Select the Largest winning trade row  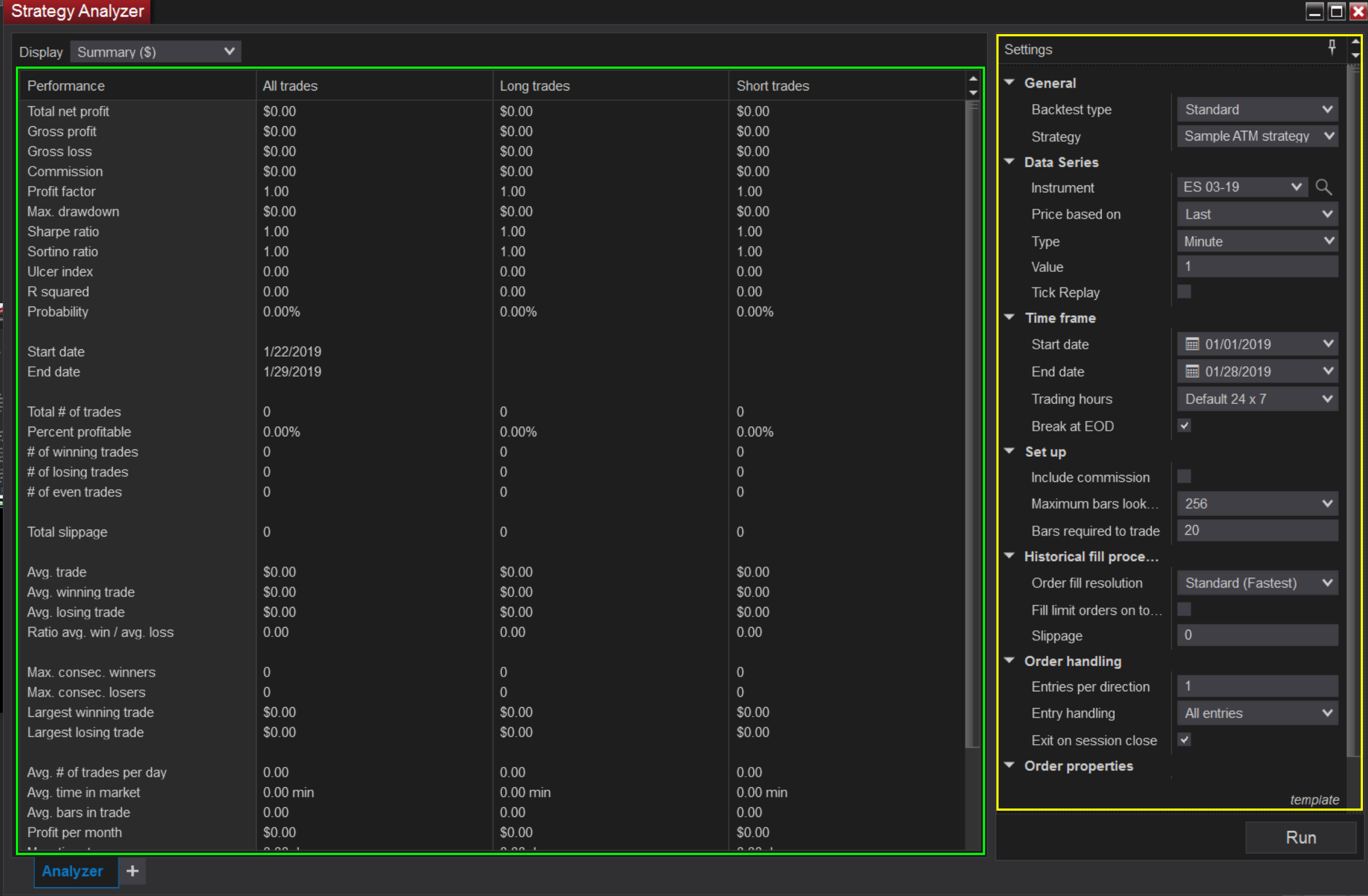[493, 713]
